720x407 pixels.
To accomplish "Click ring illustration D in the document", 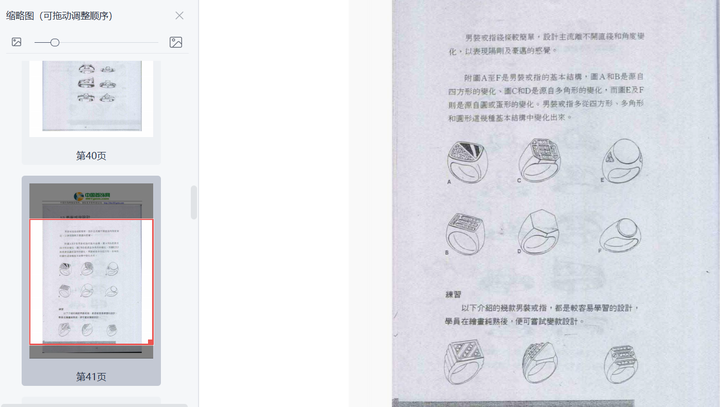I will click(538, 232).
